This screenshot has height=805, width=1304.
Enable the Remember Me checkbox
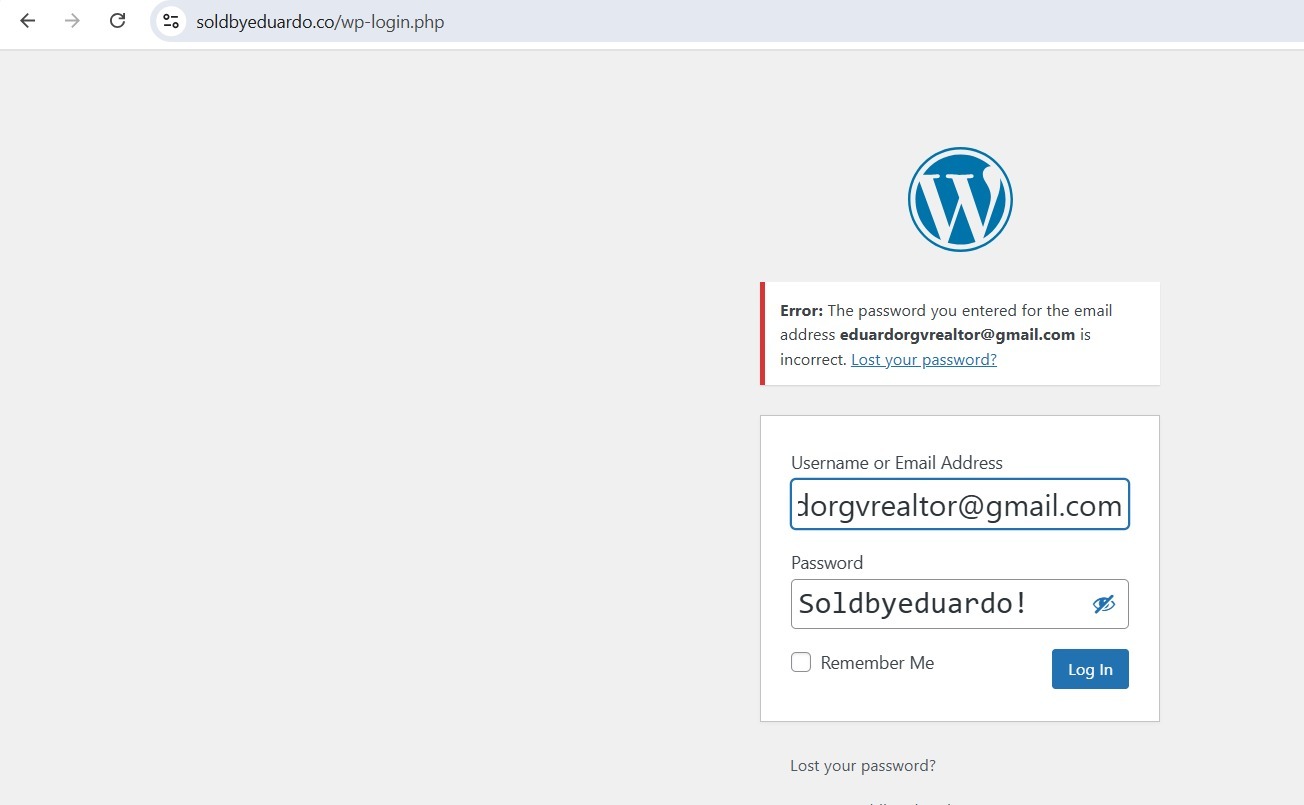(x=801, y=662)
